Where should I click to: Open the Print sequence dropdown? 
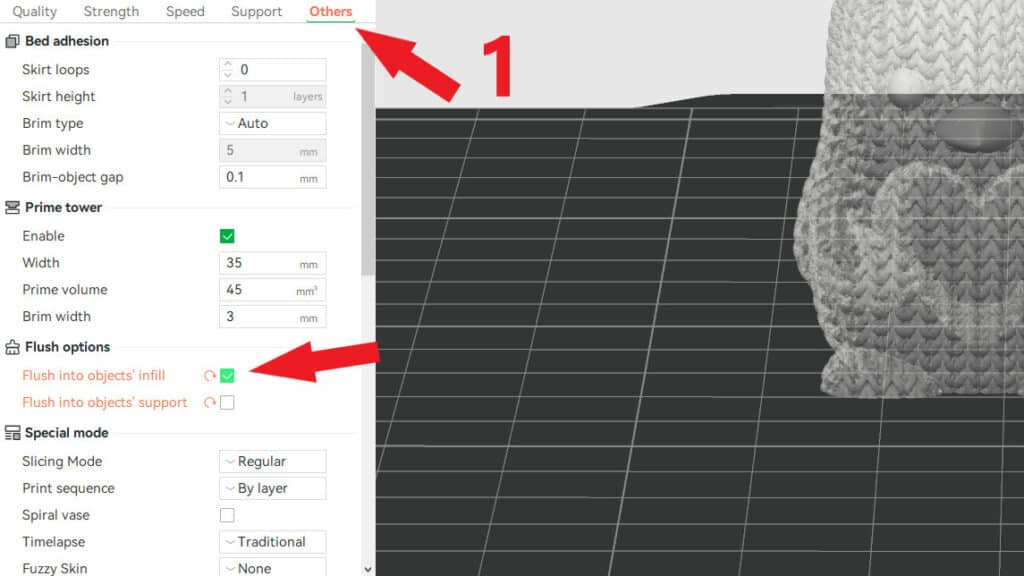[x=272, y=488]
